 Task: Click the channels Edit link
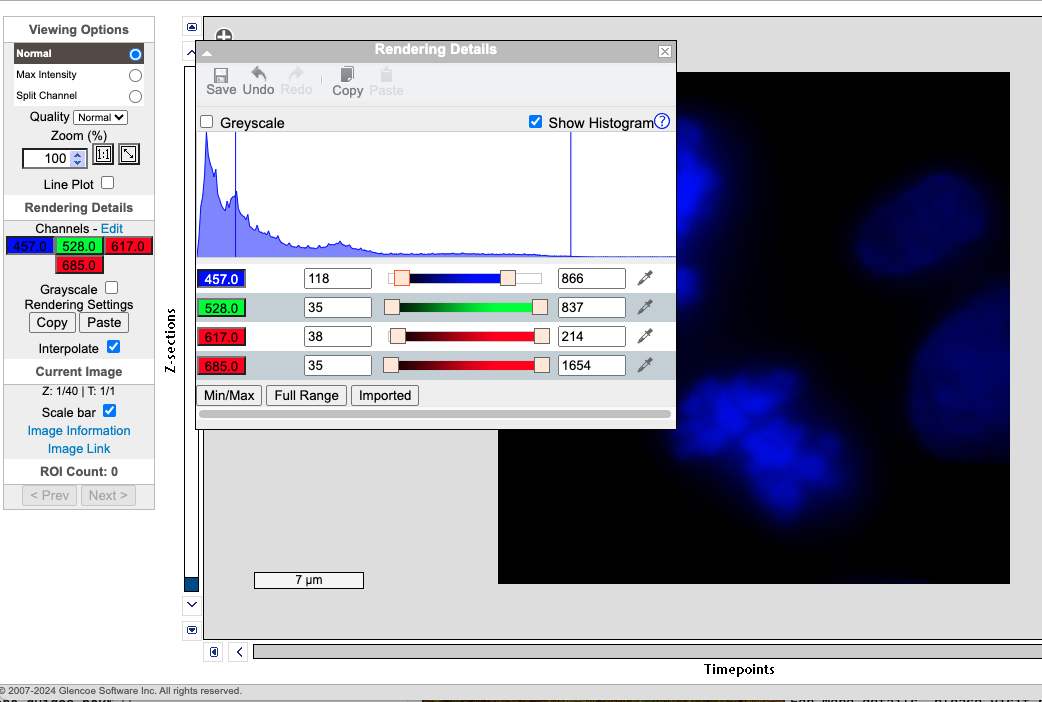112,228
